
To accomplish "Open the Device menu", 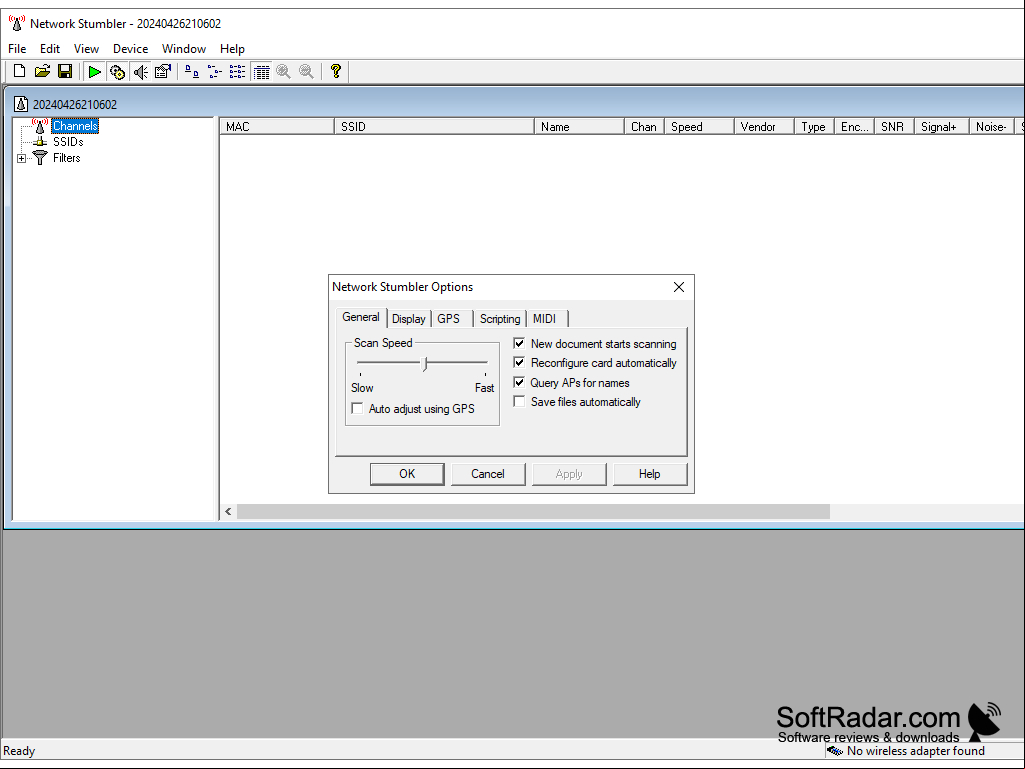I will click(130, 48).
